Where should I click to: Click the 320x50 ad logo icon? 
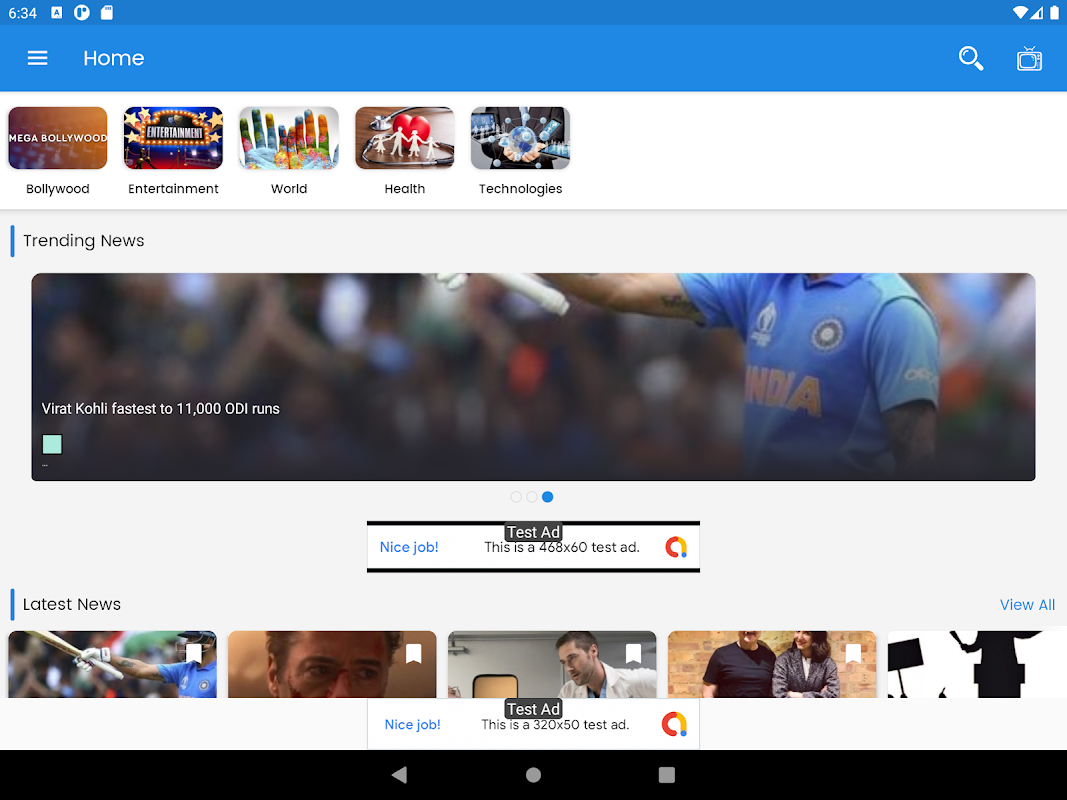coord(674,724)
